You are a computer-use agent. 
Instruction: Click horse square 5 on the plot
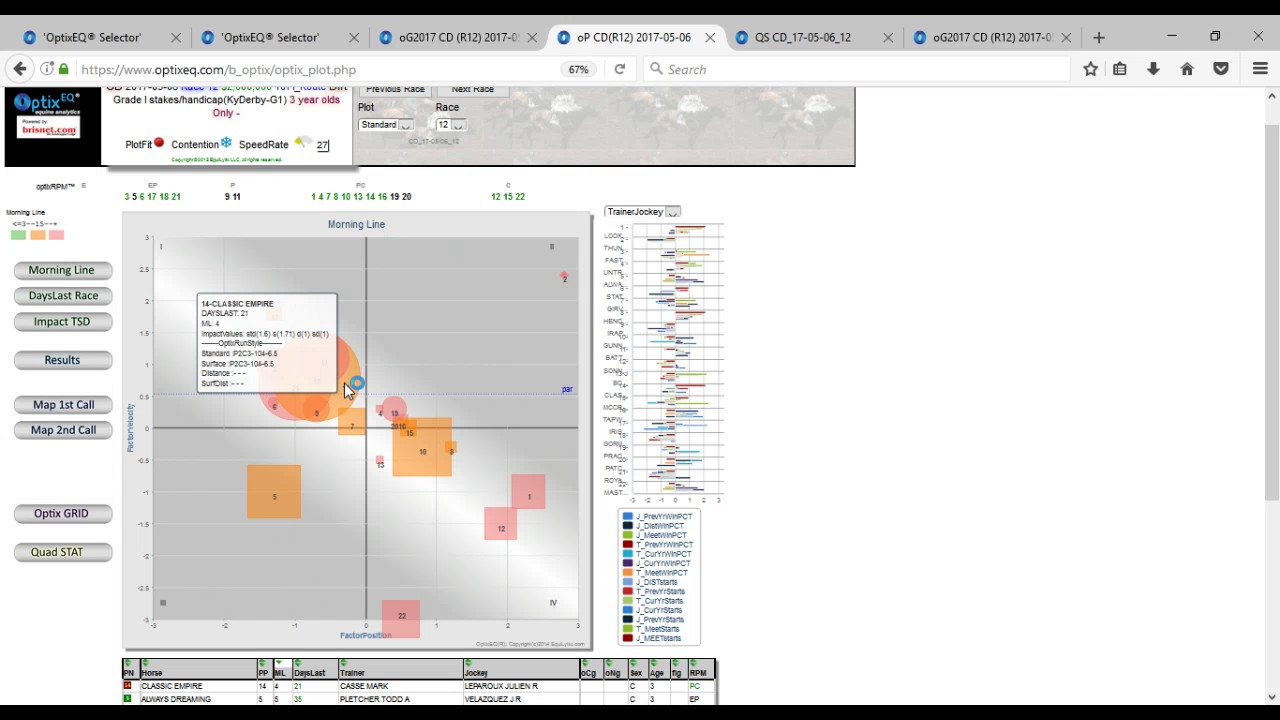[274, 492]
